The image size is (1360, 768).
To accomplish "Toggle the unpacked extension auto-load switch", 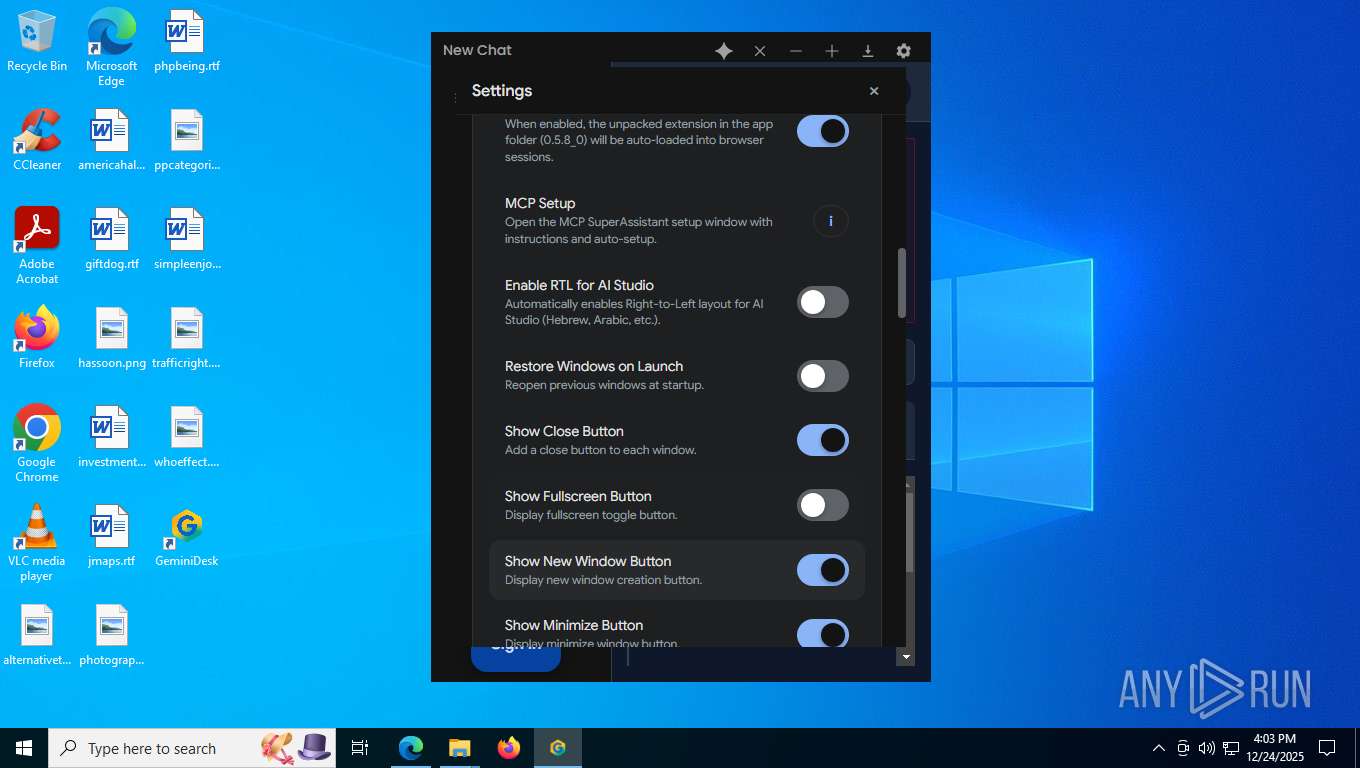I will [823, 131].
